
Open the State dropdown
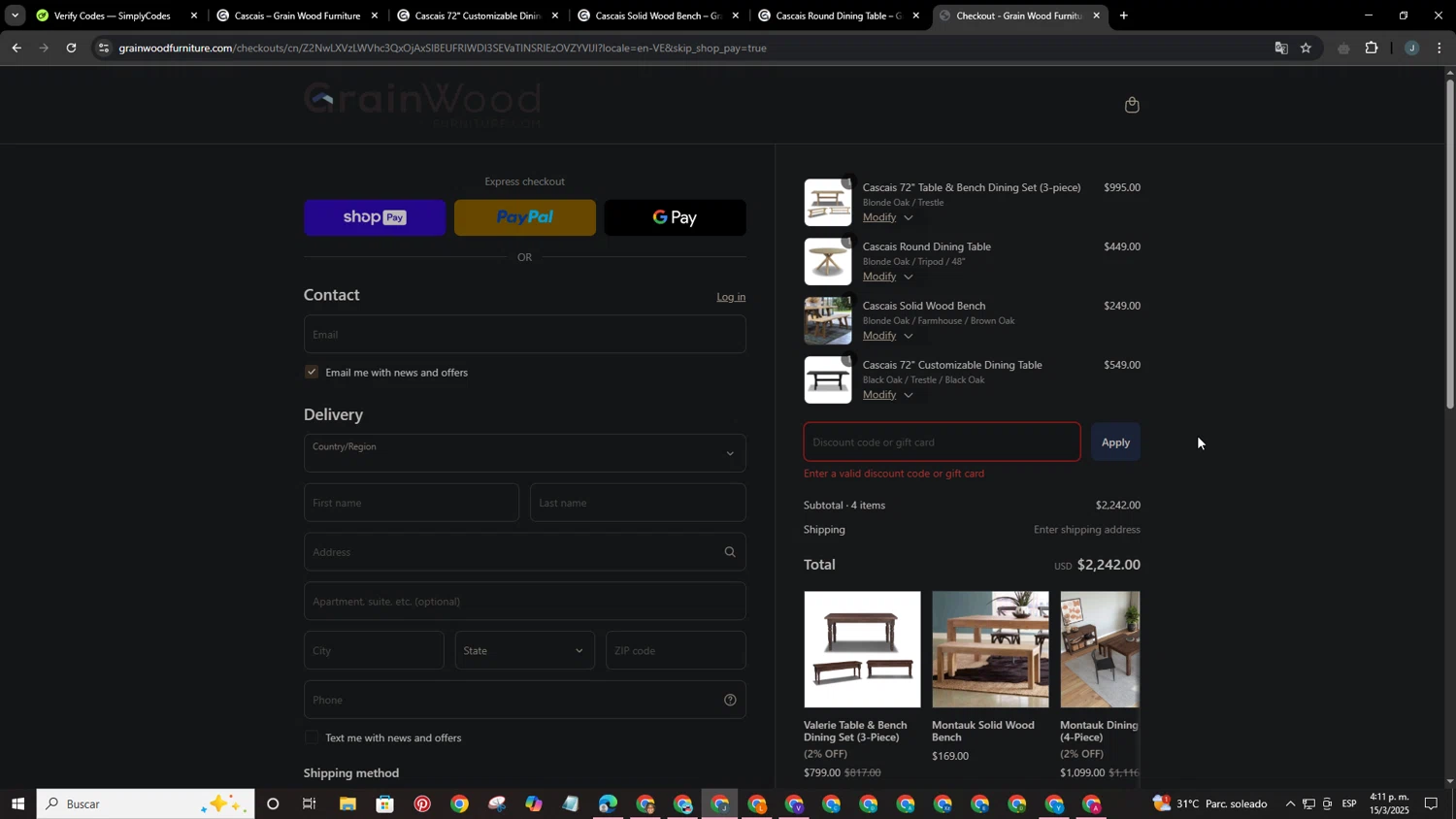click(x=524, y=651)
